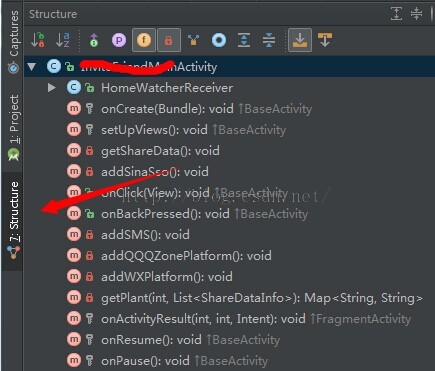This screenshot has width=435, height=371.
Task: Select getShareData(): void method
Action: pyautogui.click(x=160, y=151)
